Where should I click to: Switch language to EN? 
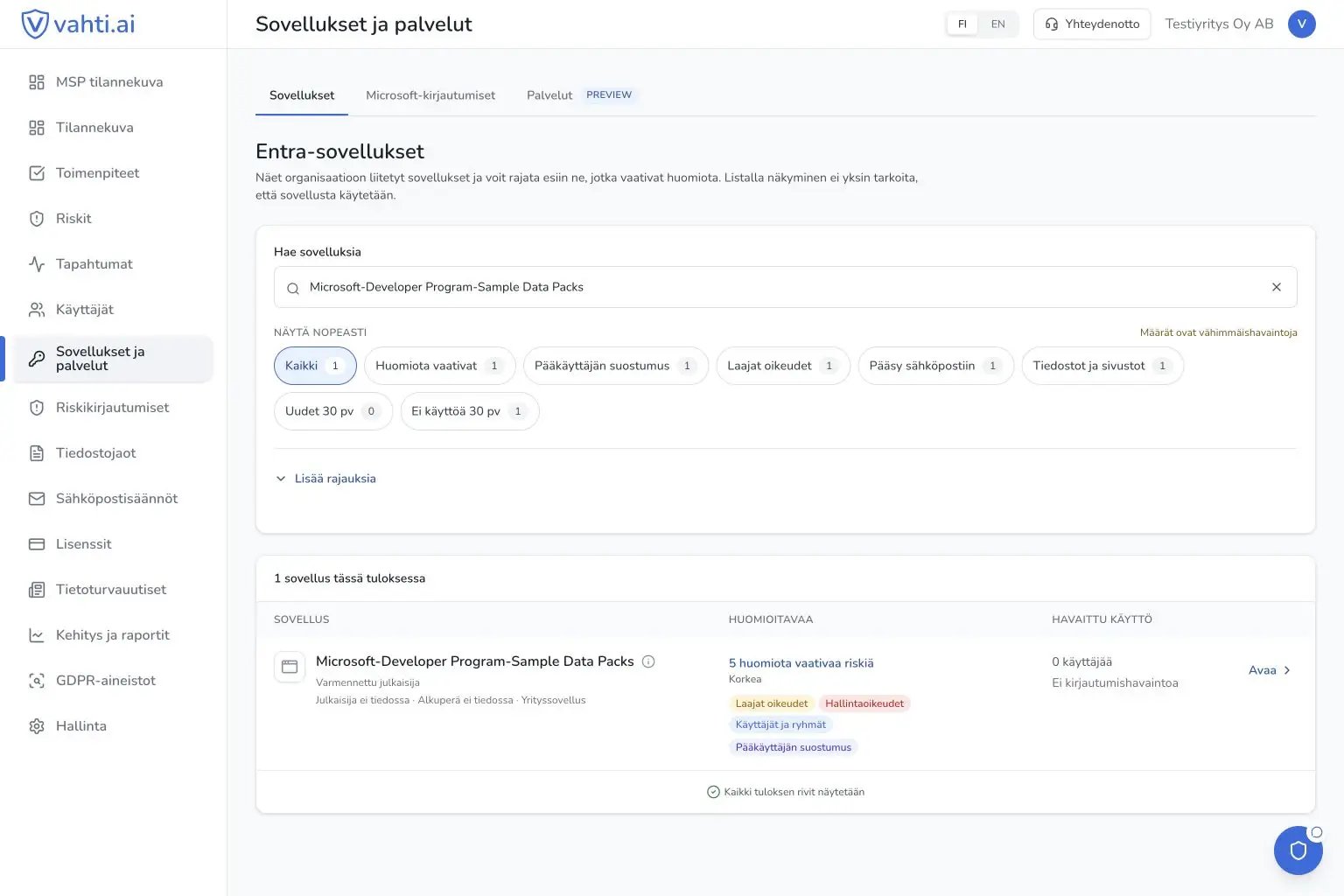pyautogui.click(x=998, y=24)
